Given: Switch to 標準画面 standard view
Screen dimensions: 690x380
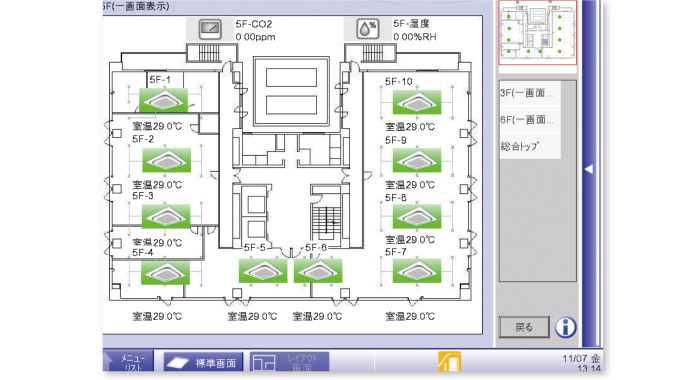Looking at the screenshot, I should 203,363.
